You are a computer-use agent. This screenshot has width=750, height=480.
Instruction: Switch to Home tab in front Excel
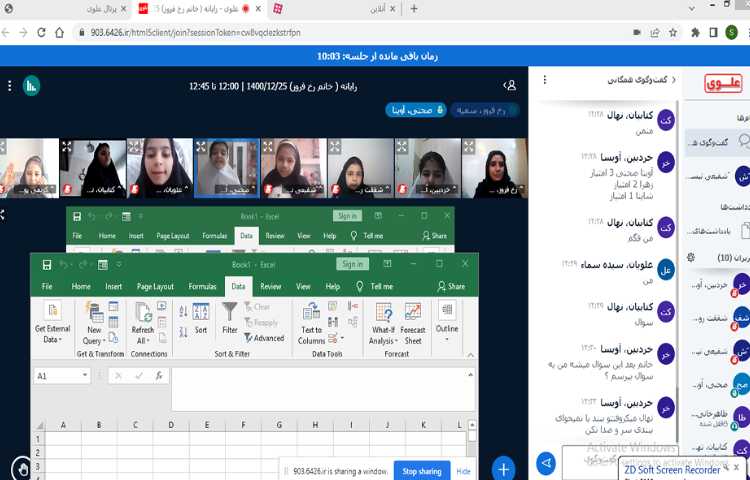pyautogui.click(x=81, y=286)
